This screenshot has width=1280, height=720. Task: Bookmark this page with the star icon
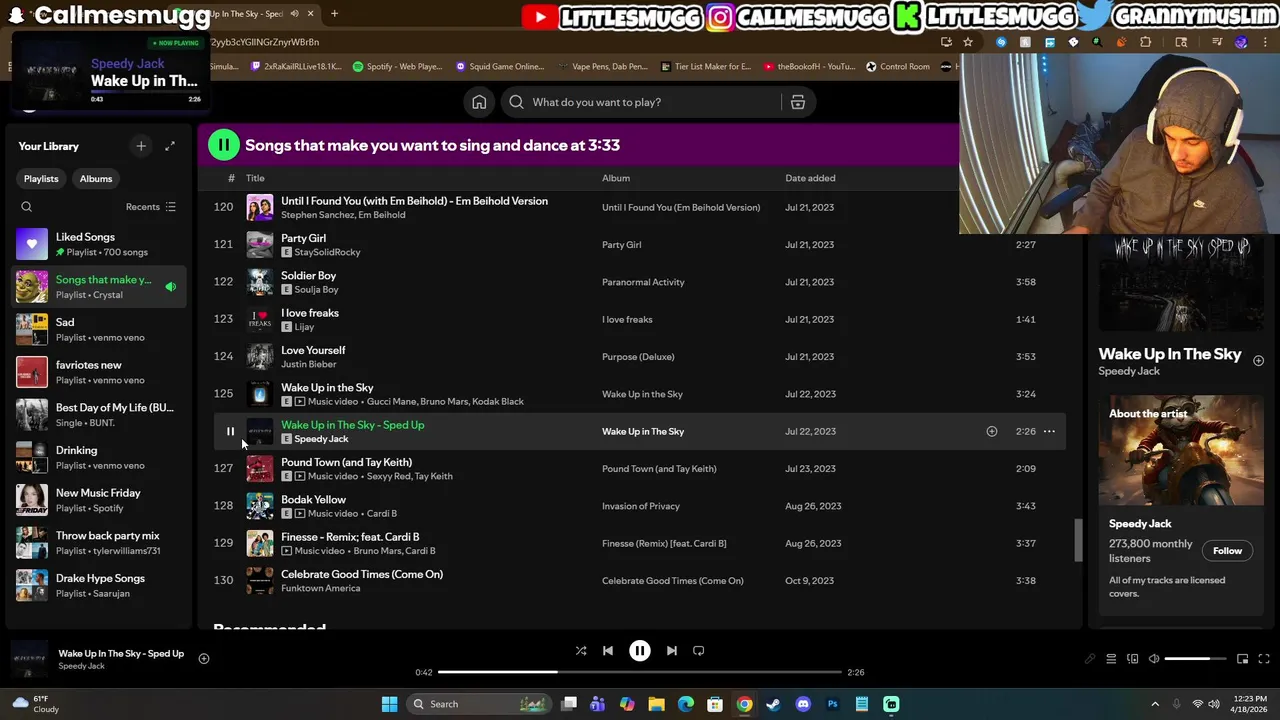[968, 42]
